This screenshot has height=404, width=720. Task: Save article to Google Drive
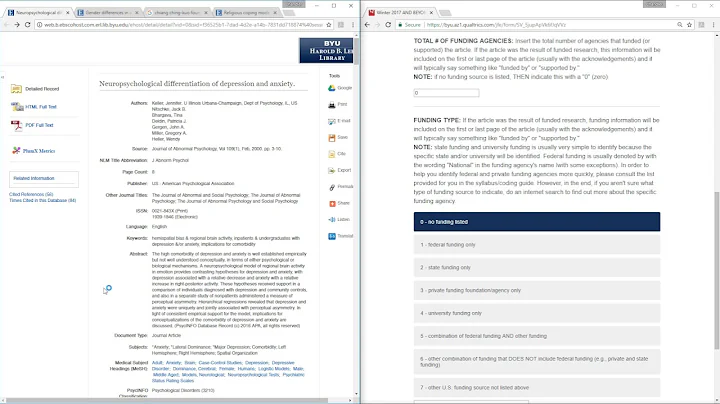332,88
